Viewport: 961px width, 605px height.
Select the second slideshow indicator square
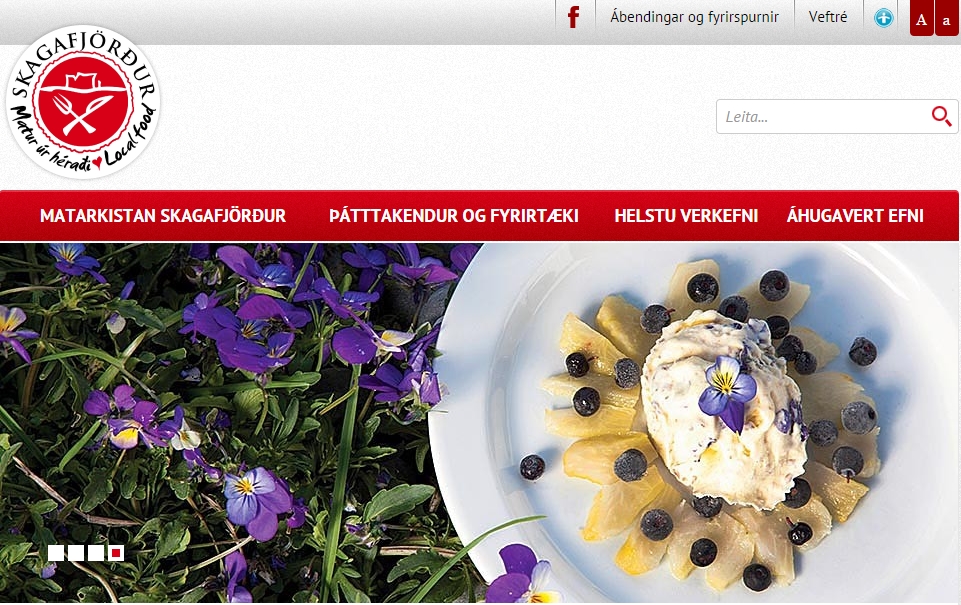coord(76,553)
